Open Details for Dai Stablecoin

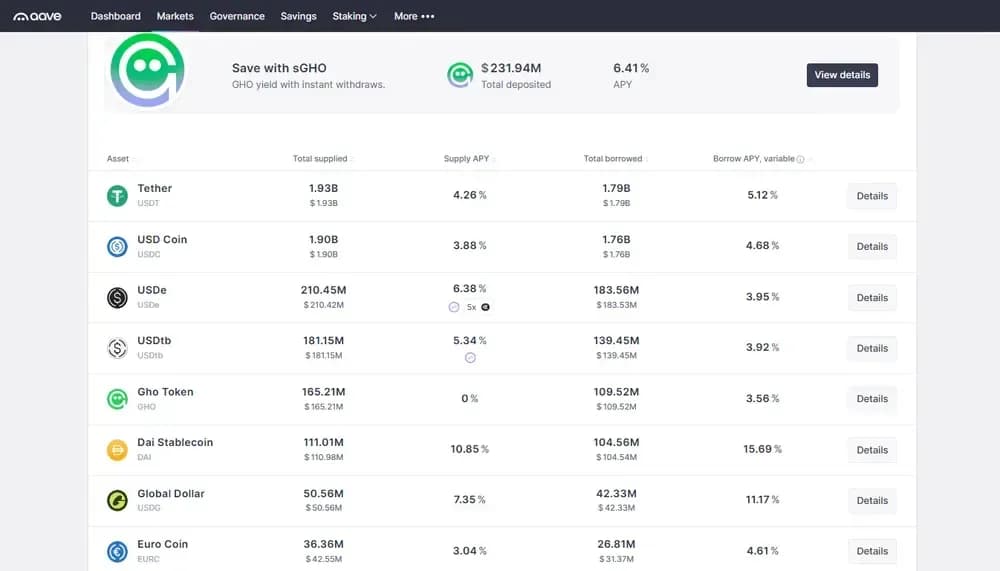click(x=872, y=450)
